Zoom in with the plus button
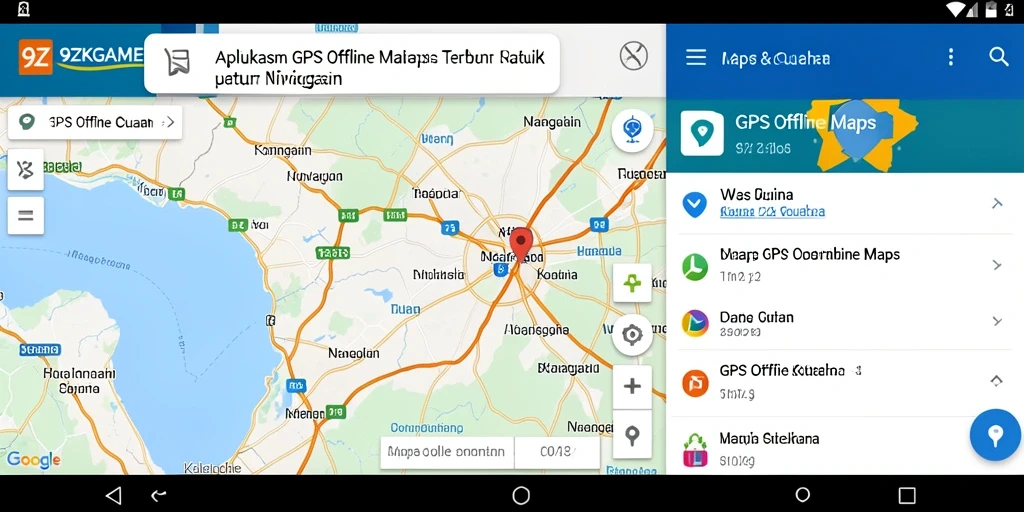 pos(632,387)
